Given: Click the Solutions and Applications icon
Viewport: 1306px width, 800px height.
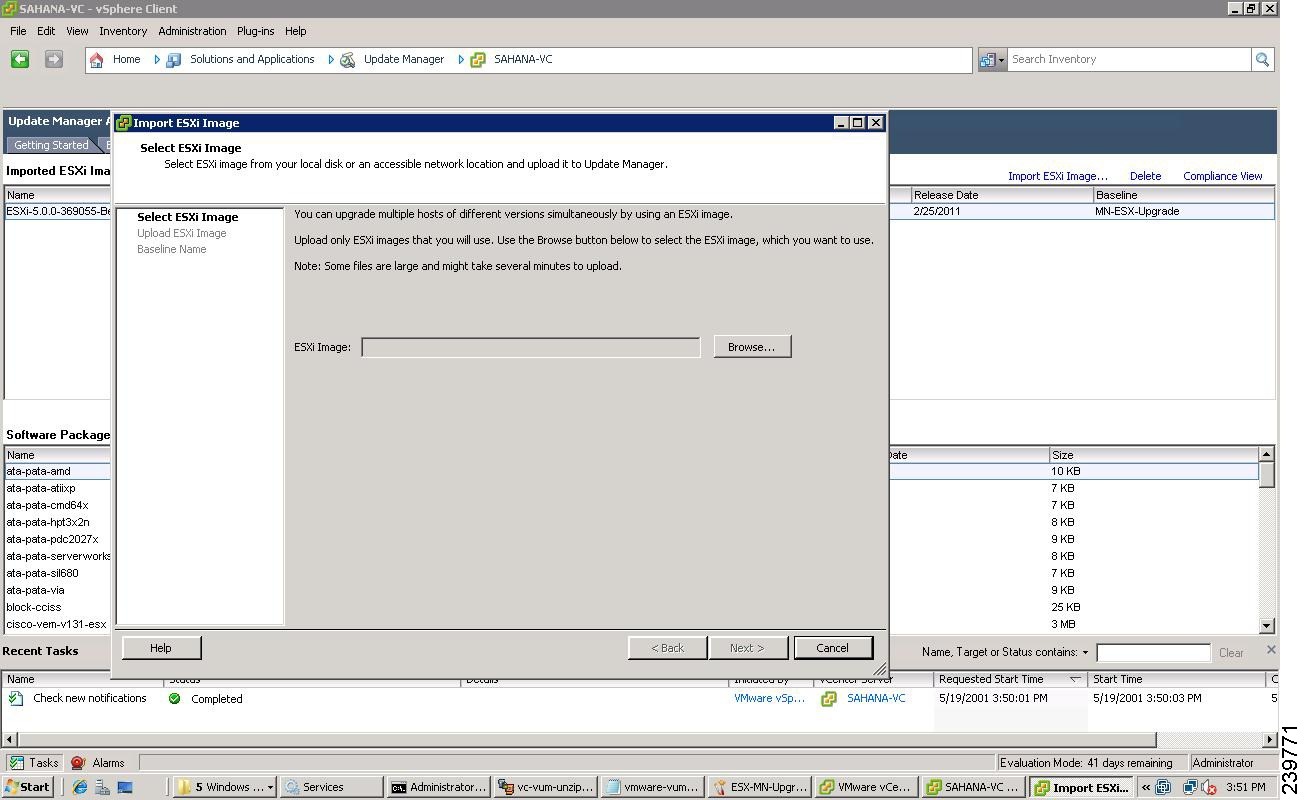Looking at the screenshot, I should click(x=173, y=60).
